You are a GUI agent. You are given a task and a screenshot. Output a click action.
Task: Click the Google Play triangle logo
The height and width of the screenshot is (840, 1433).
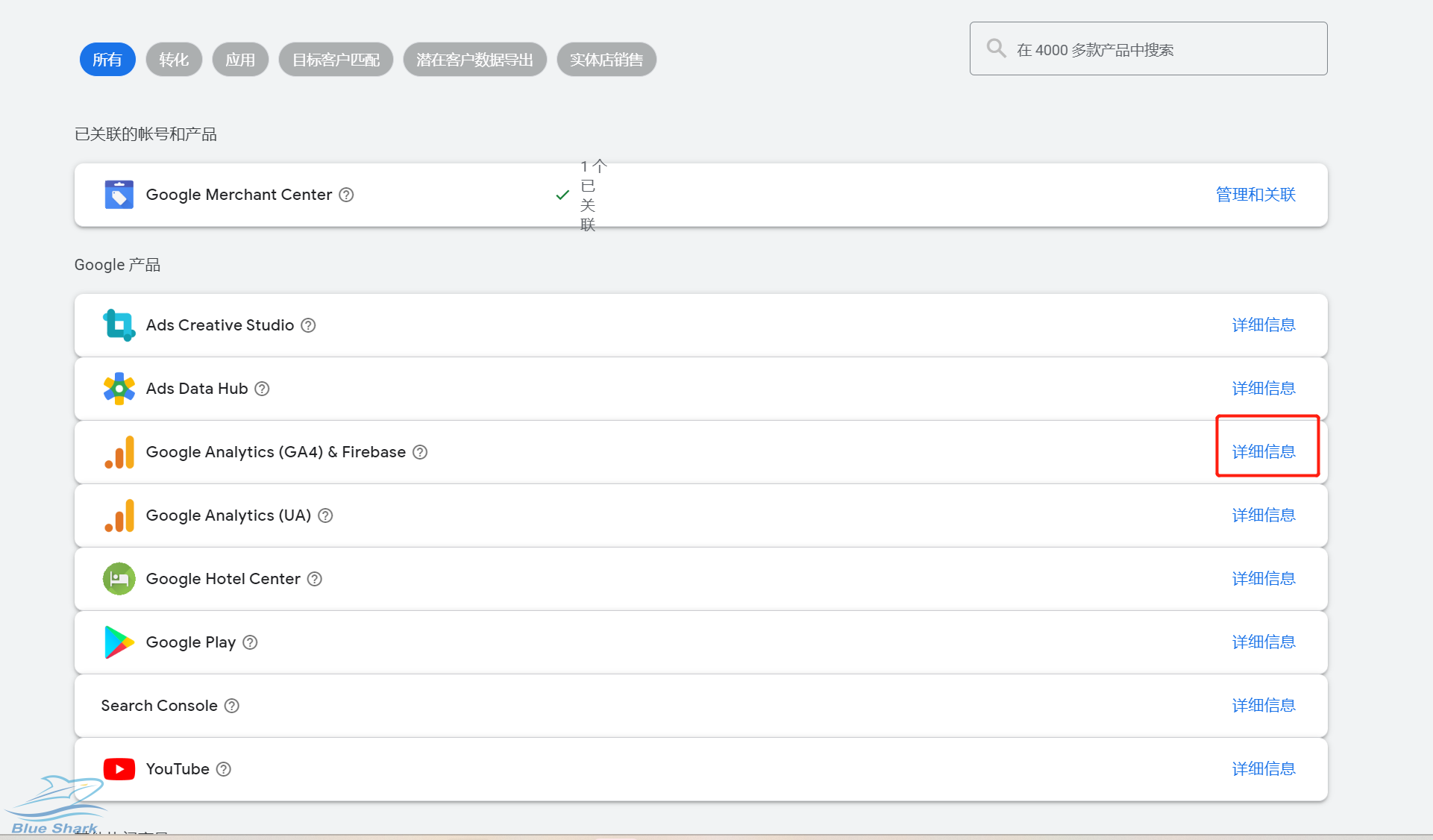[119, 642]
